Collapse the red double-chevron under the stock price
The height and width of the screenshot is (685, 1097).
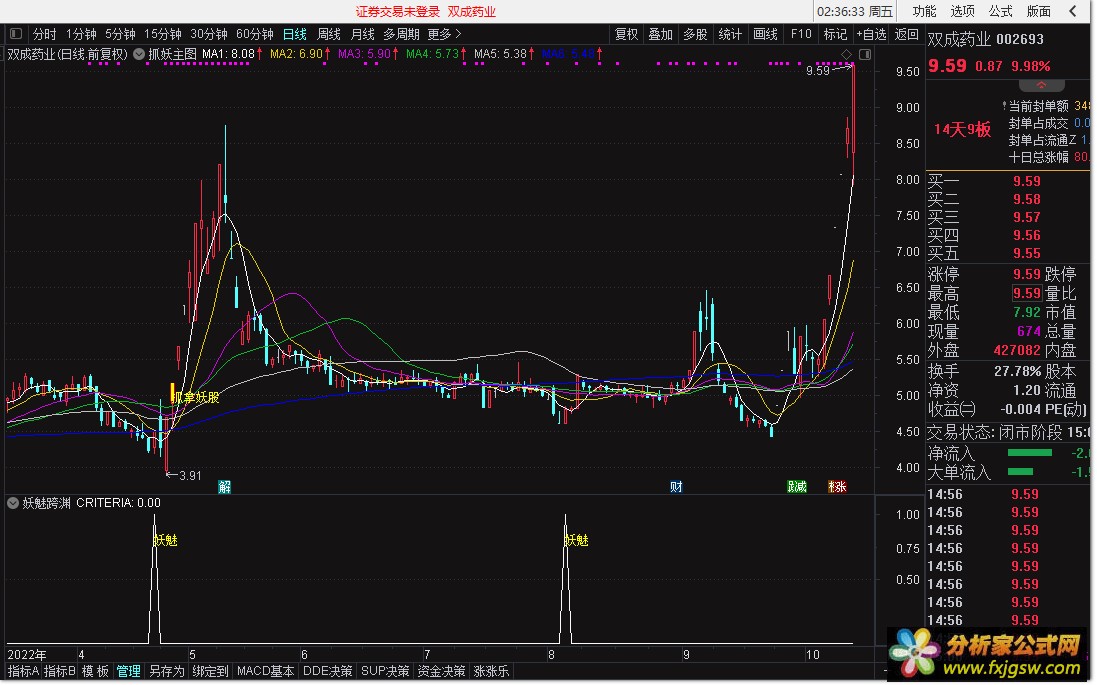pyautogui.click(x=1041, y=85)
